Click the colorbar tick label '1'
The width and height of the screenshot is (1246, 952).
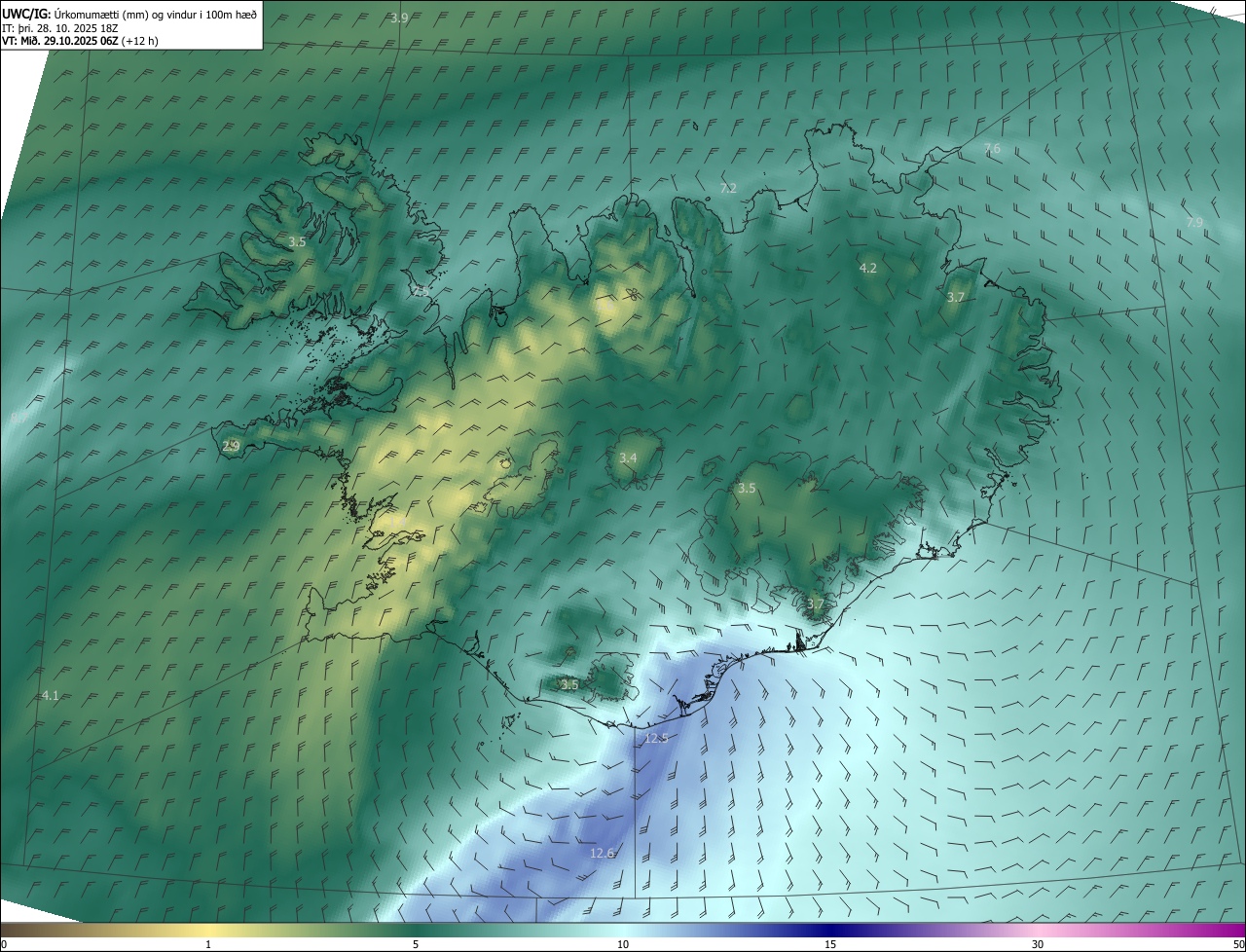(208, 944)
